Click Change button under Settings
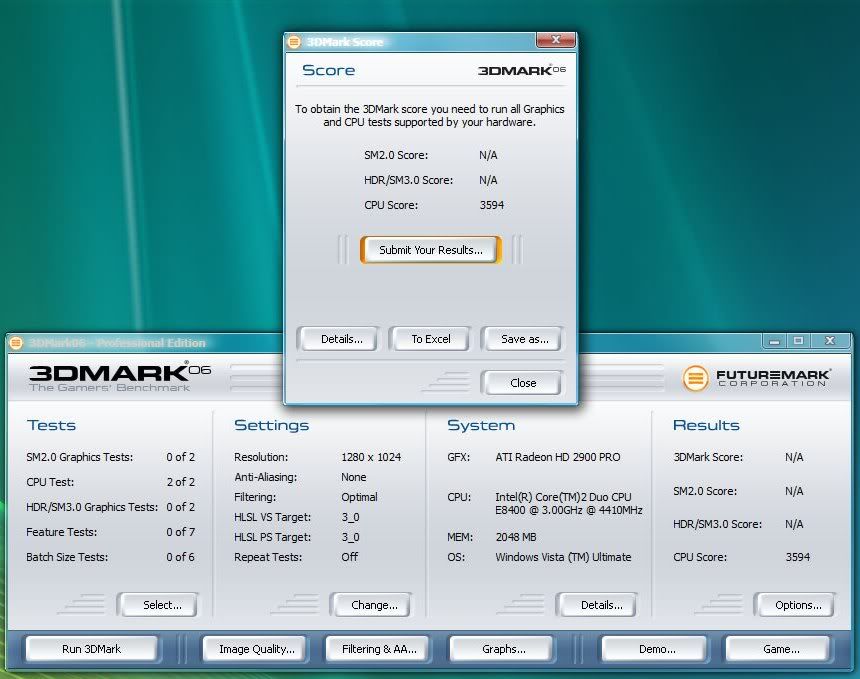The image size is (860, 679). [x=374, y=605]
